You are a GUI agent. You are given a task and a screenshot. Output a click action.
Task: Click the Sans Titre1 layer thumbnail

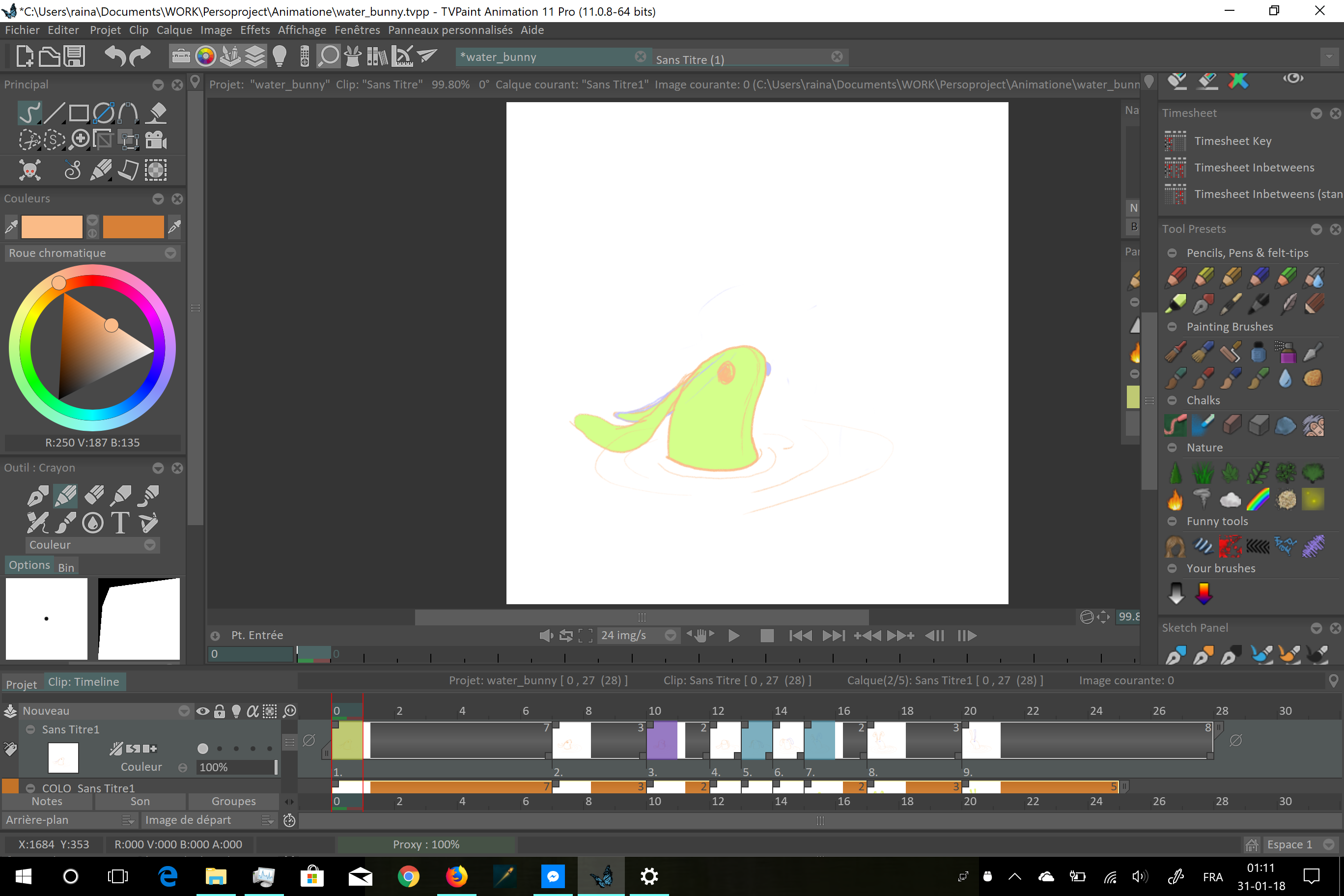click(63, 757)
